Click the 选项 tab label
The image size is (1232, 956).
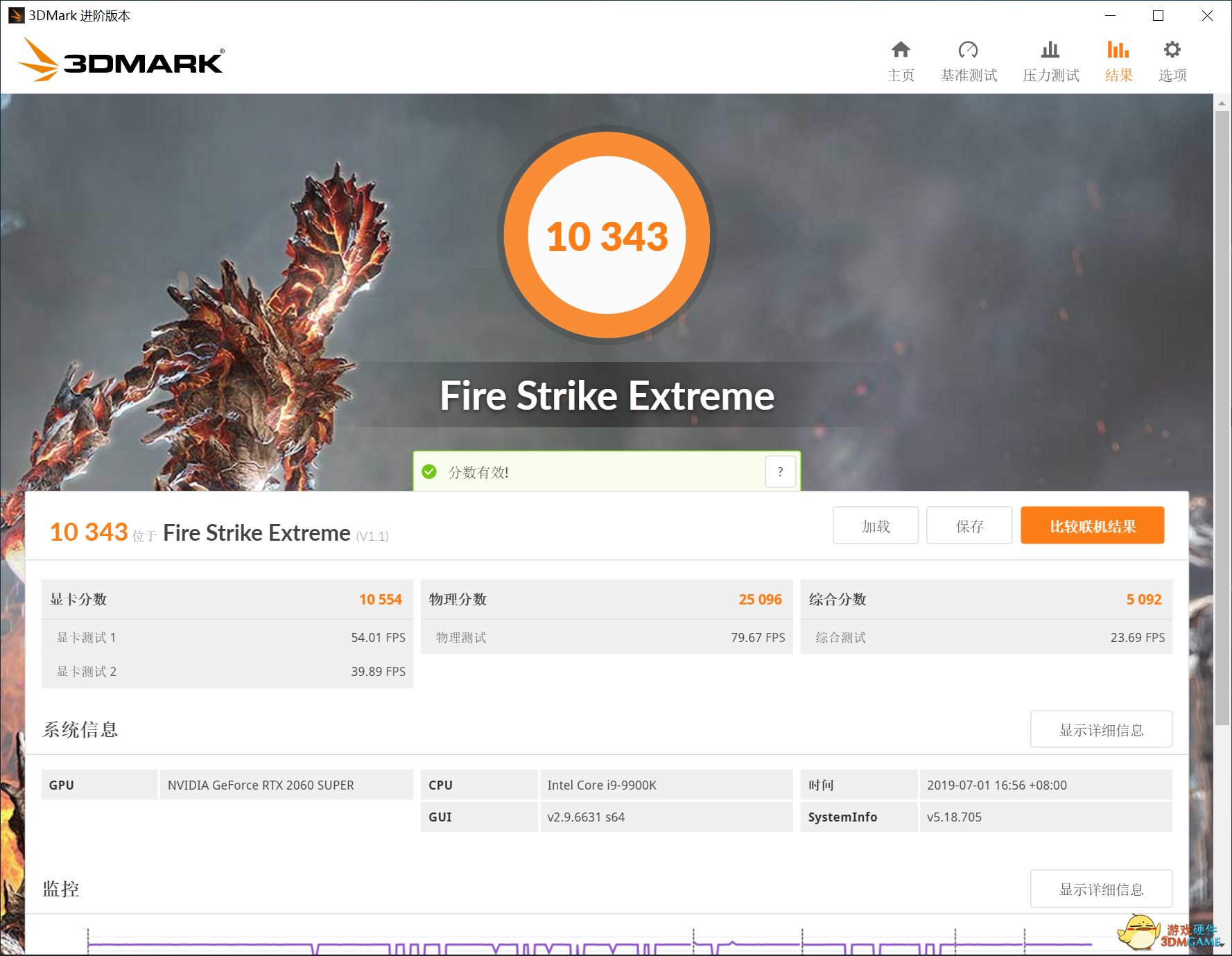click(1172, 75)
